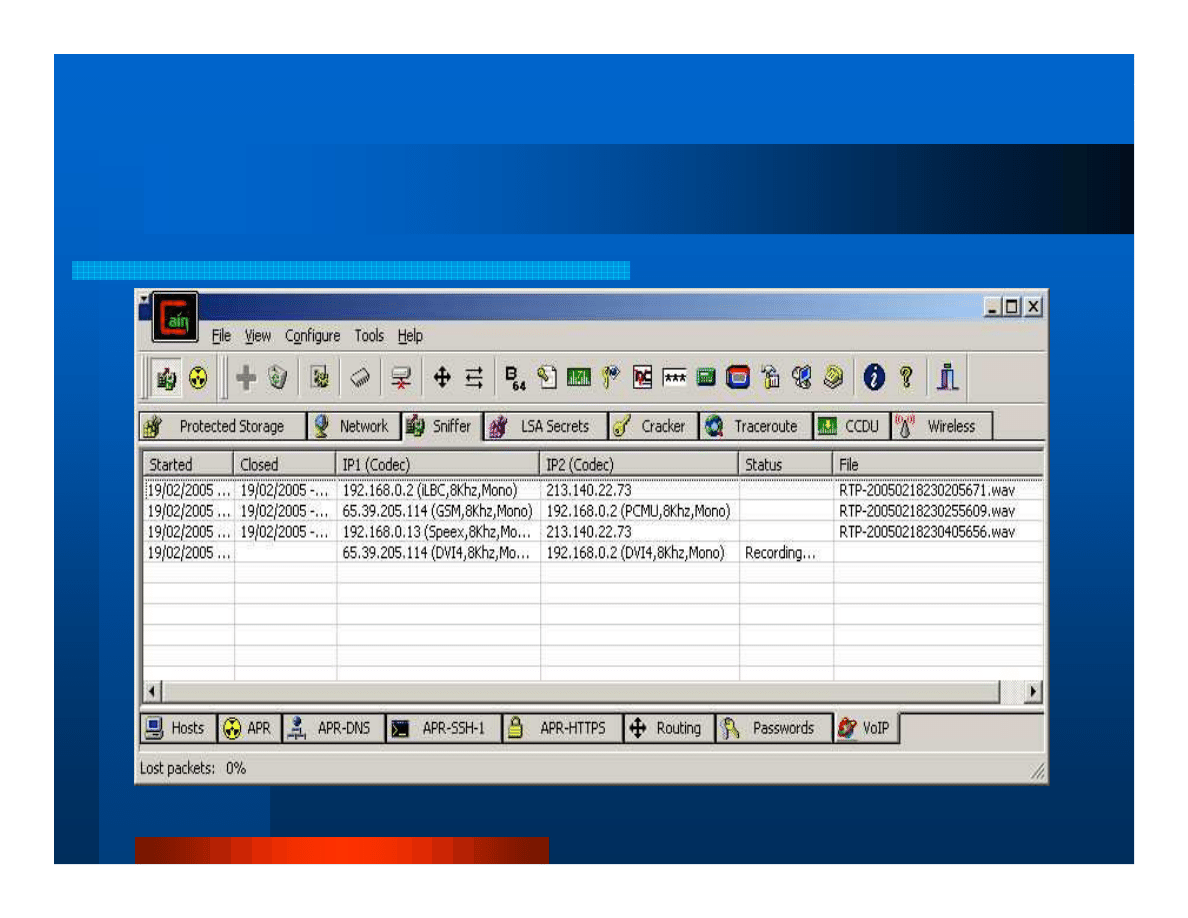Click the horizontal scrollbar right arrow
This screenshot has height=918, width=1188.
[1033, 692]
